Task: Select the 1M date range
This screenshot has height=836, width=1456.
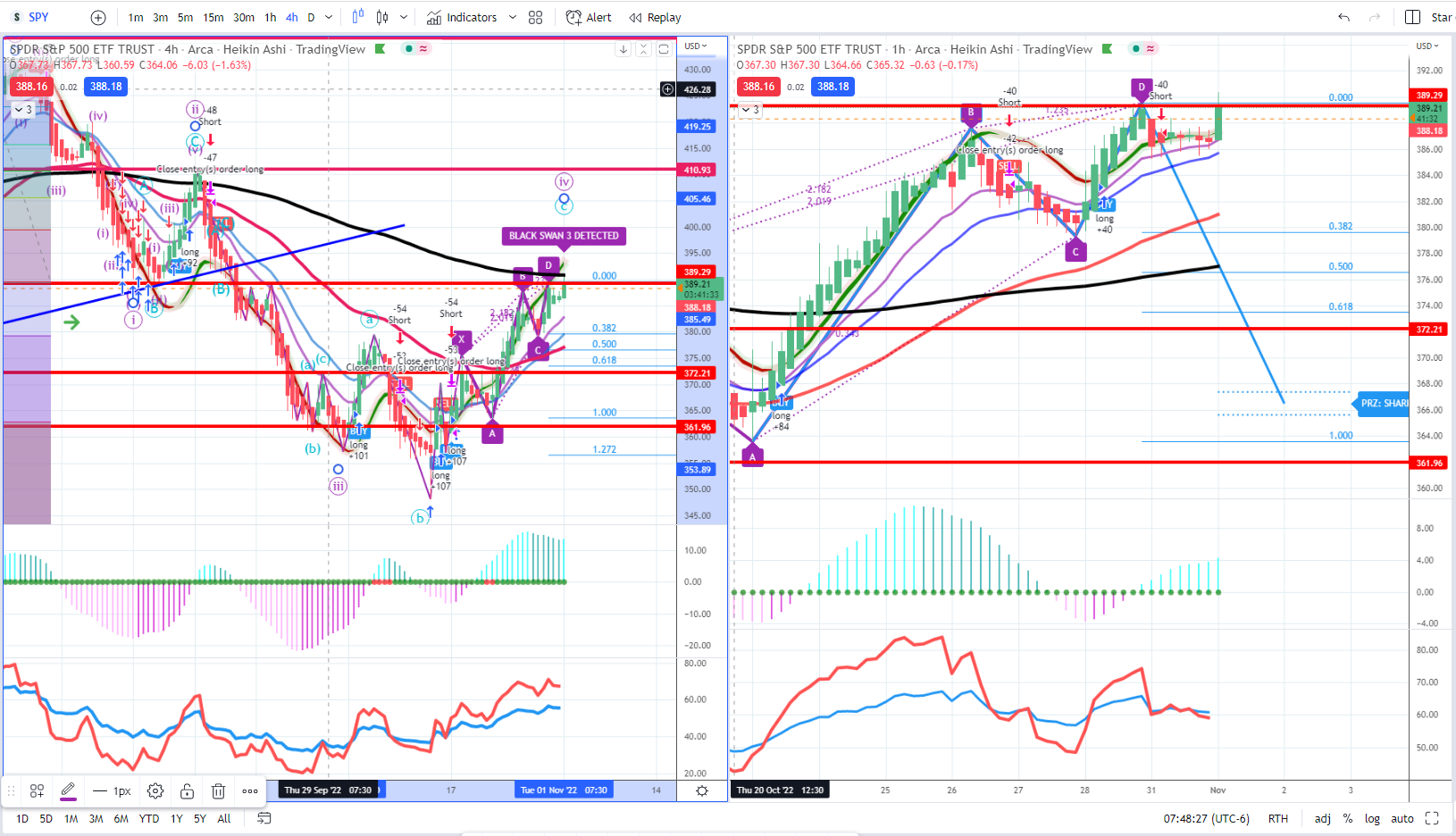Action: pos(71,818)
